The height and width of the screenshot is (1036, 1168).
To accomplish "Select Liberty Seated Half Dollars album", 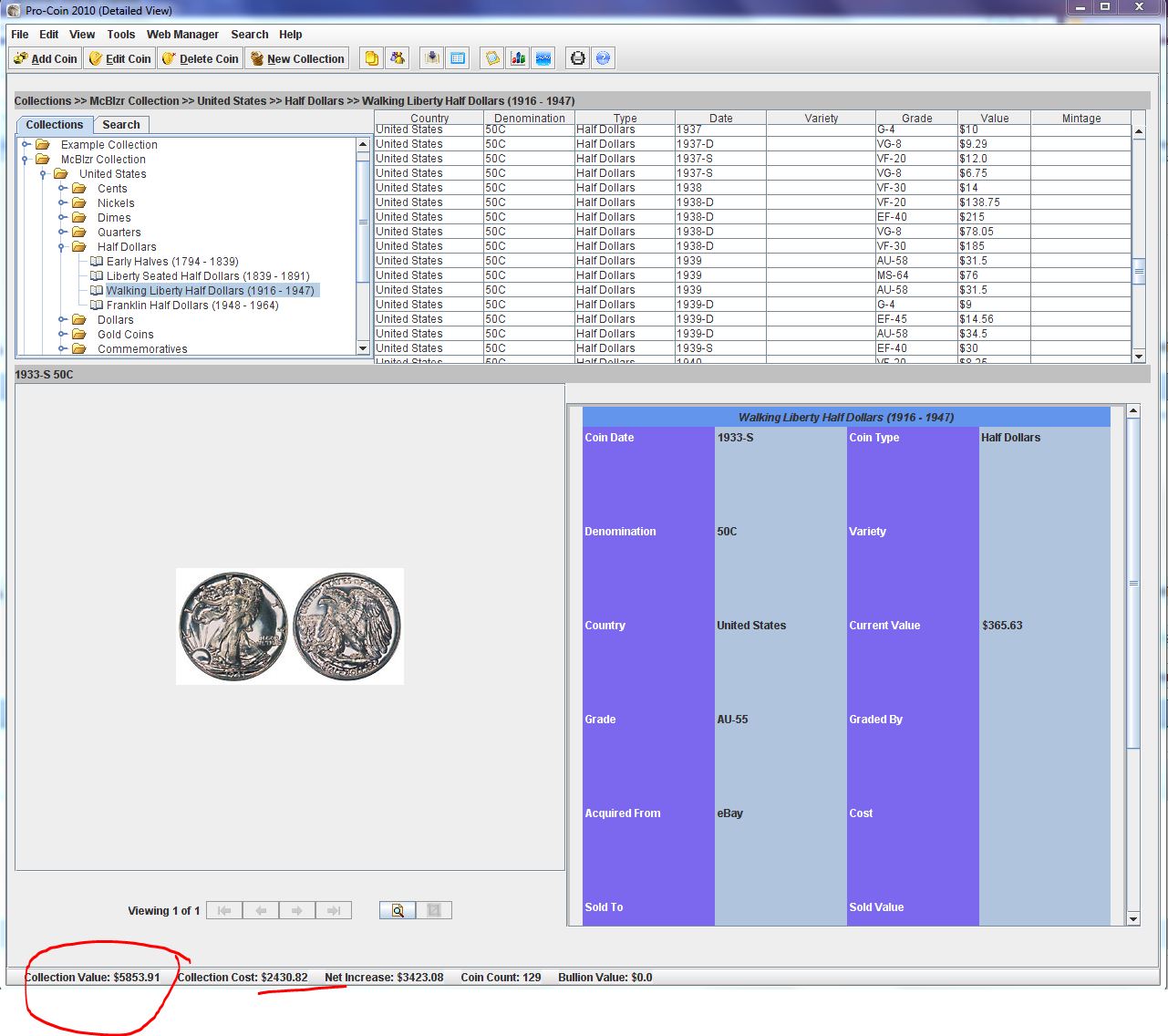I will [x=207, y=276].
